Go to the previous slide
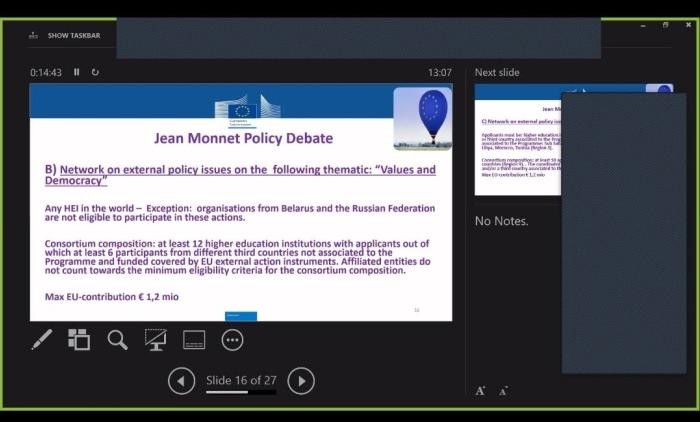This screenshot has width=700, height=422. (181, 380)
